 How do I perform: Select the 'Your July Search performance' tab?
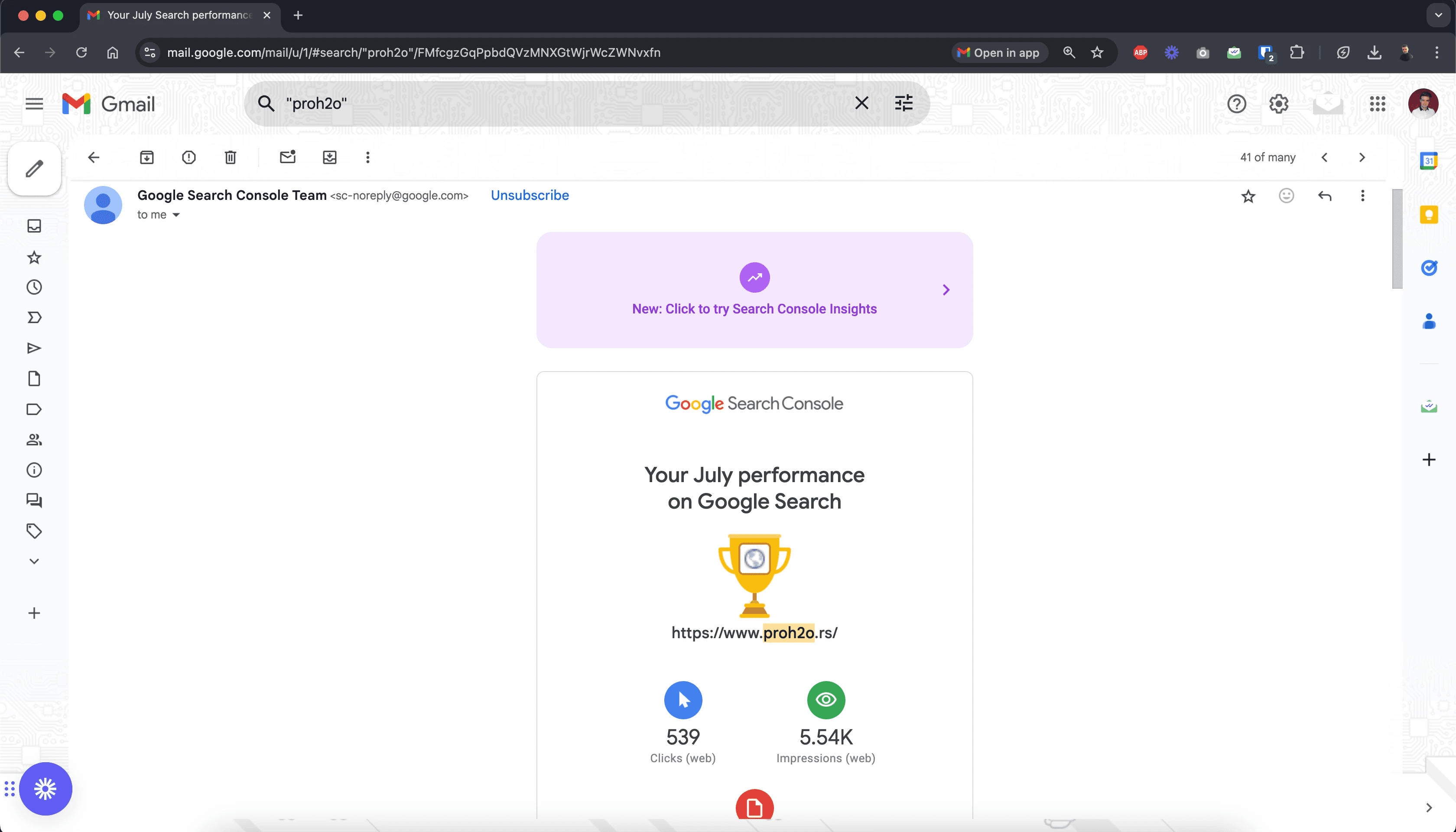tap(179, 16)
